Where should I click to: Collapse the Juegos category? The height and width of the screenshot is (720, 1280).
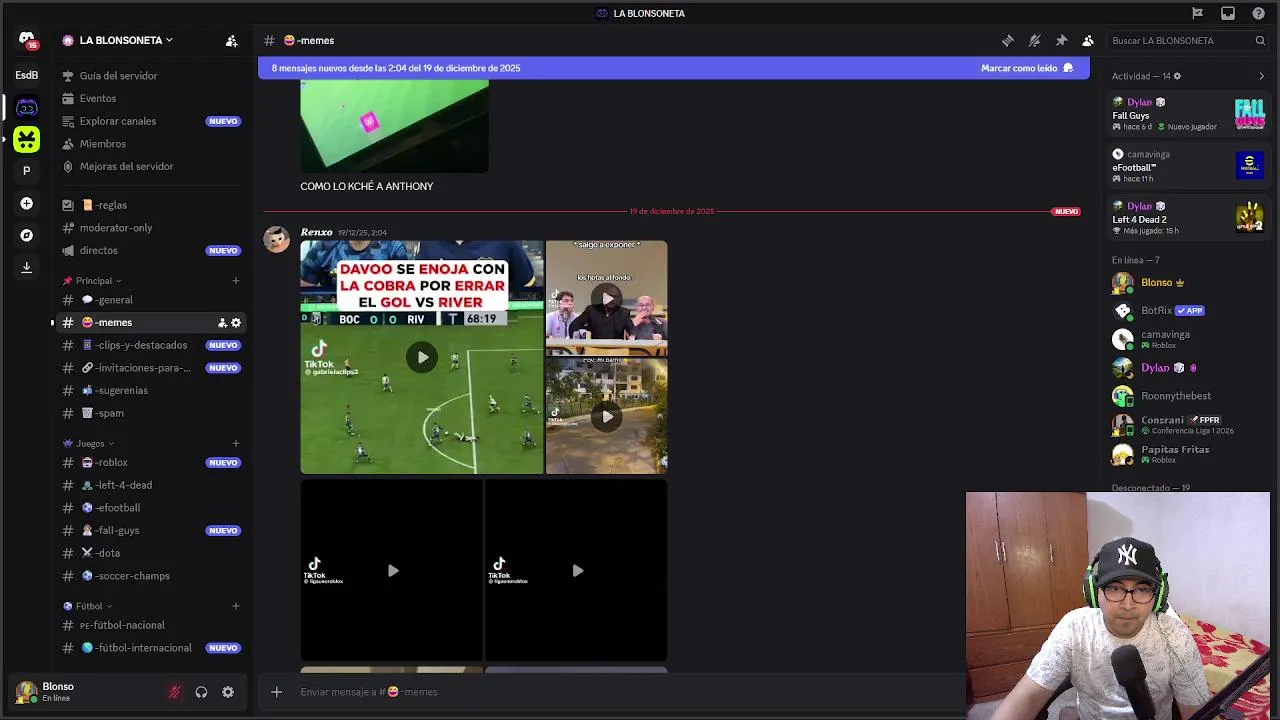pyautogui.click(x=88, y=444)
